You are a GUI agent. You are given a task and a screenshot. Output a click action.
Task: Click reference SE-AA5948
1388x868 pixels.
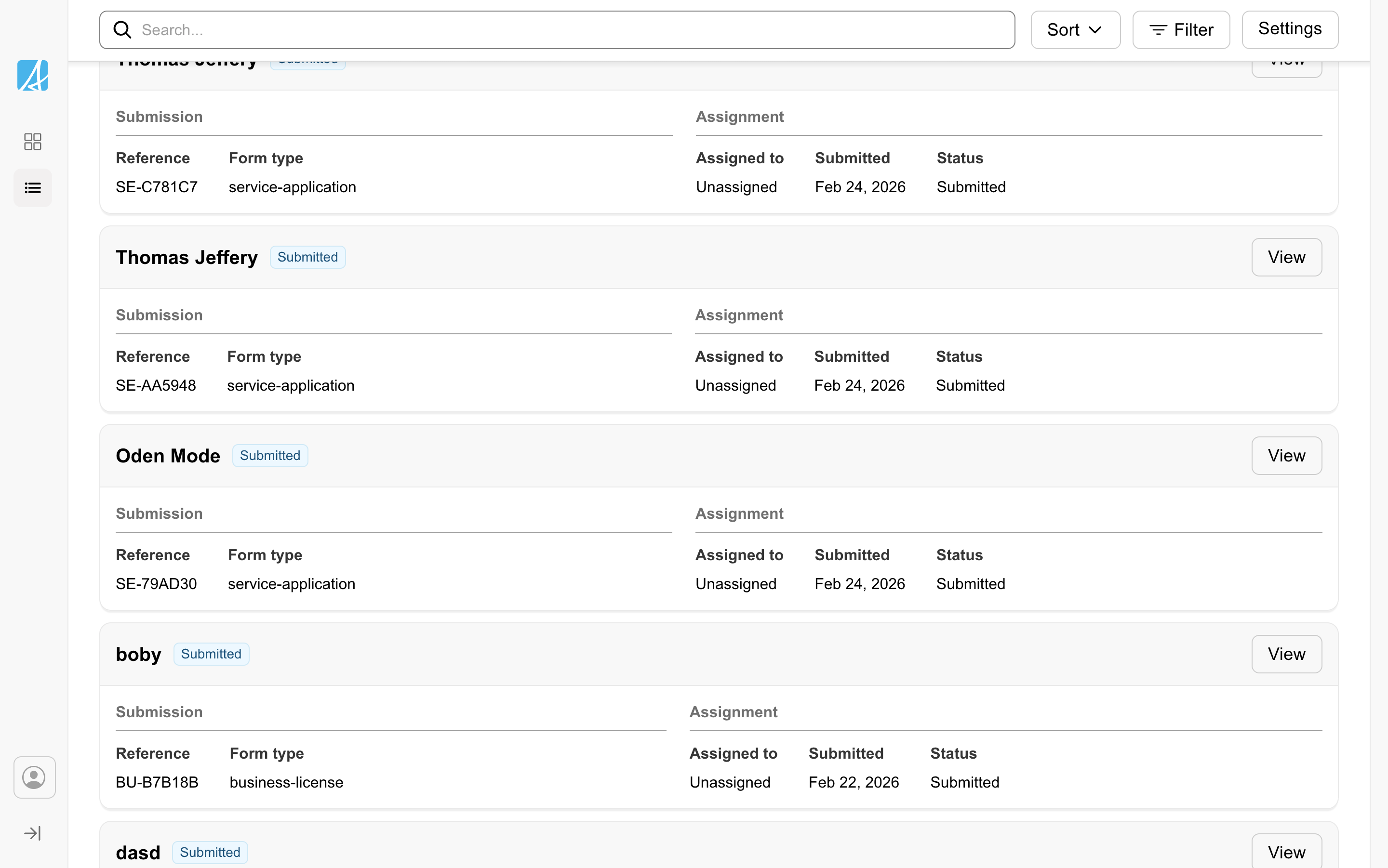click(156, 386)
